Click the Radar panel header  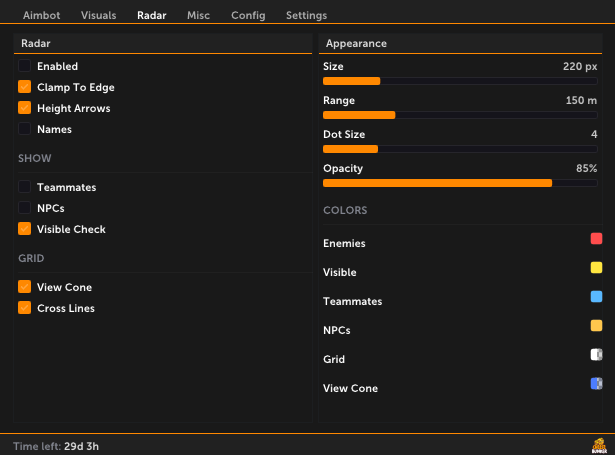pyautogui.click(x=163, y=44)
